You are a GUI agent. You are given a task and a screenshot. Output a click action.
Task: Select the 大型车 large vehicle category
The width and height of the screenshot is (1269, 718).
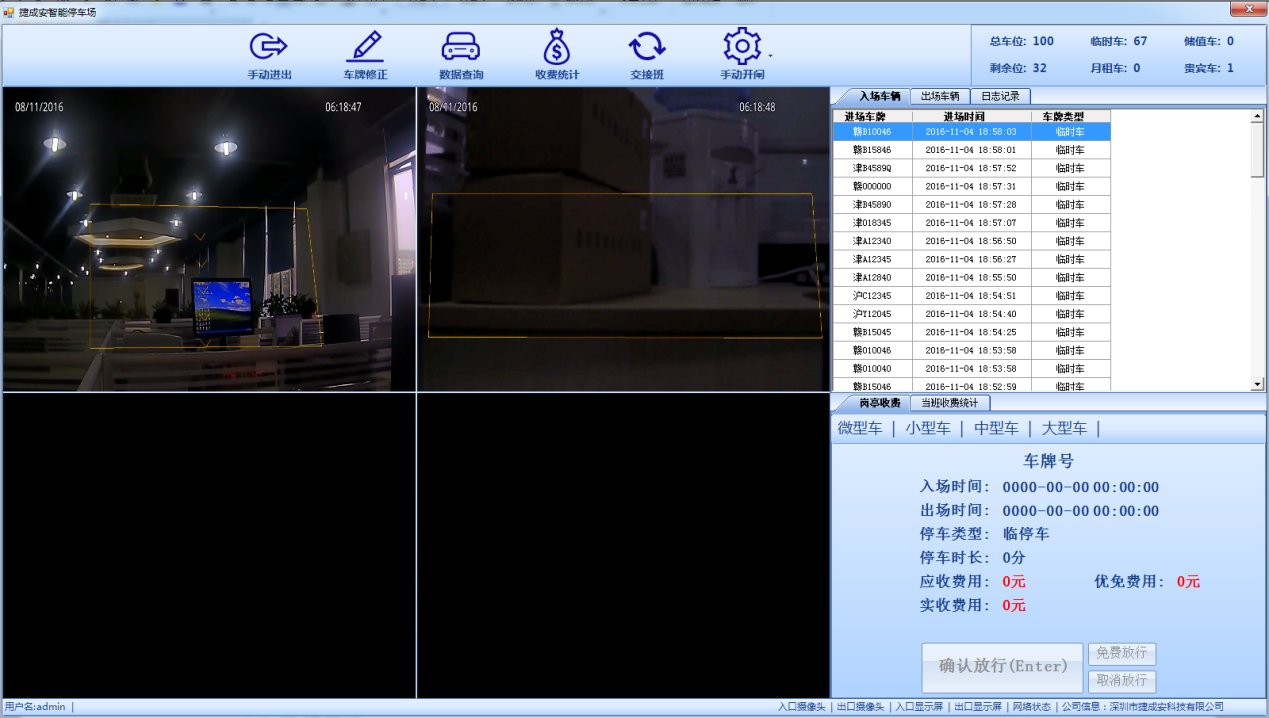(x=1063, y=427)
